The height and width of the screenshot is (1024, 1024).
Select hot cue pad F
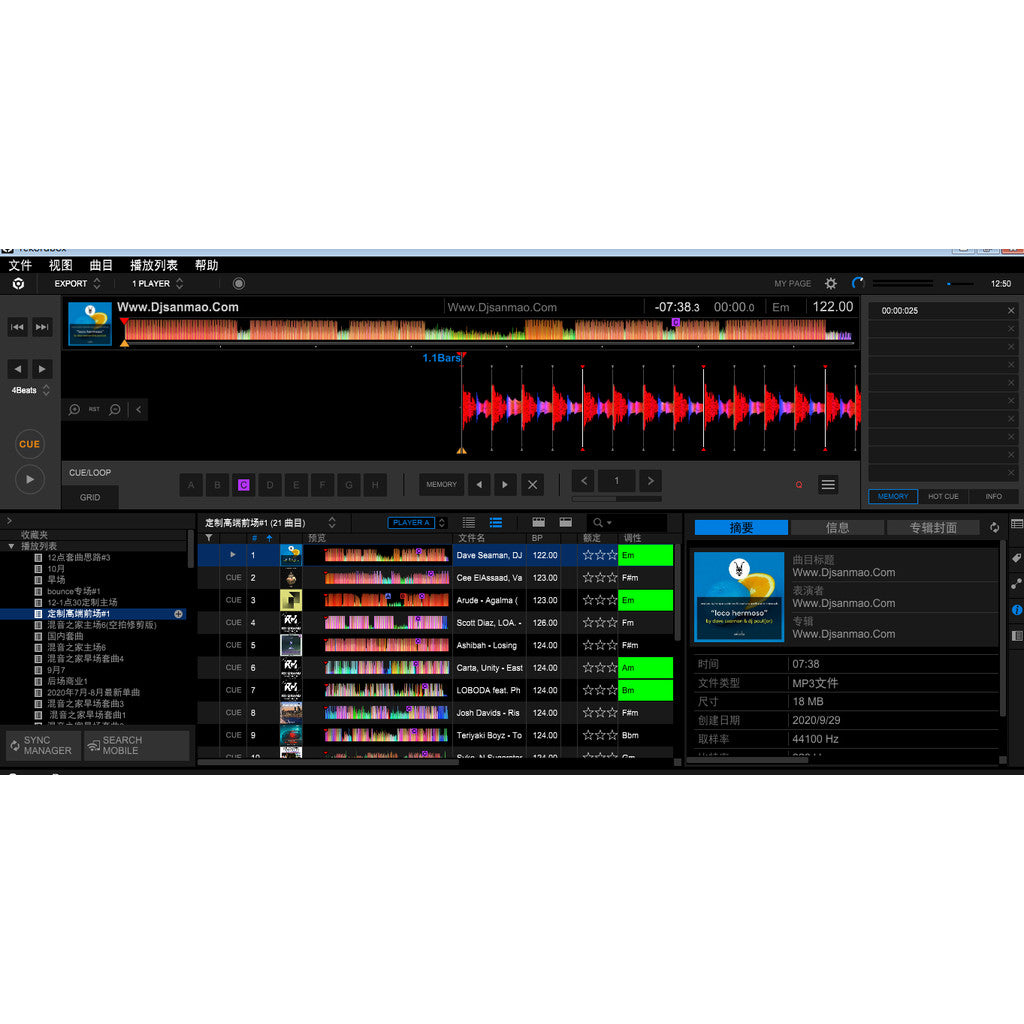tap(322, 485)
